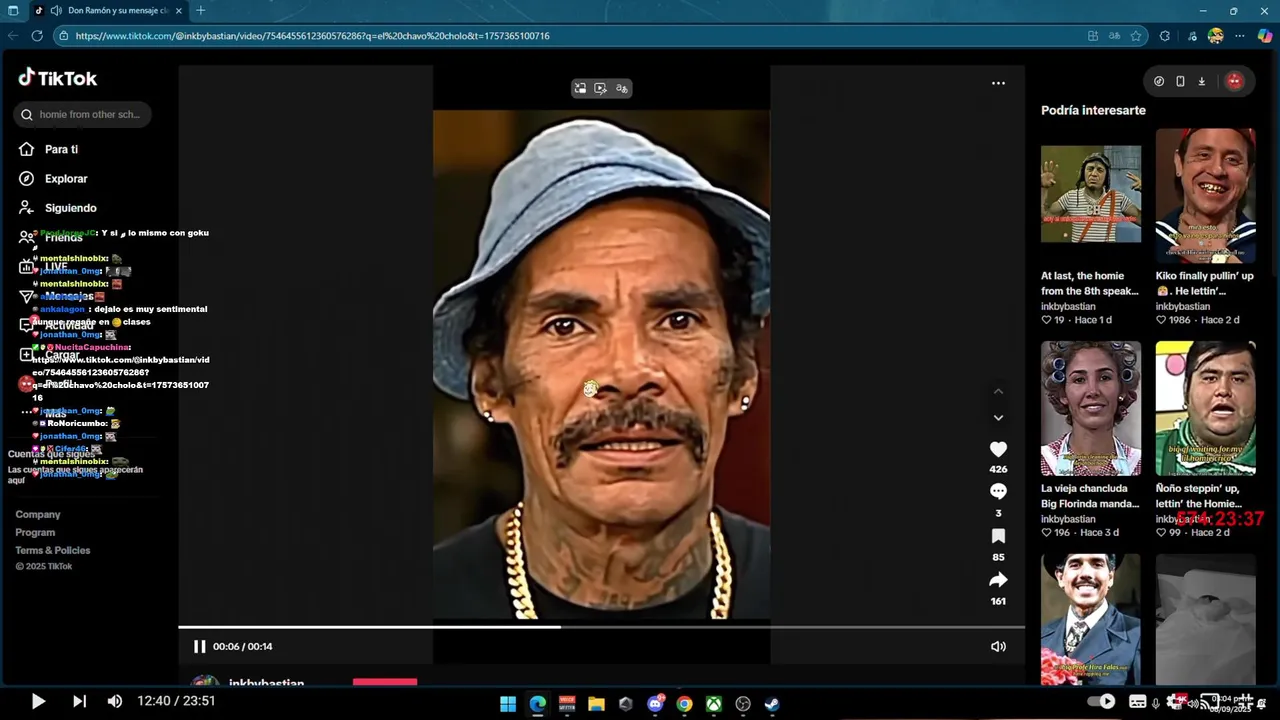The width and height of the screenshot is (1280, 720).
Task: Pause the TikTok video
Action: [199, 646]
